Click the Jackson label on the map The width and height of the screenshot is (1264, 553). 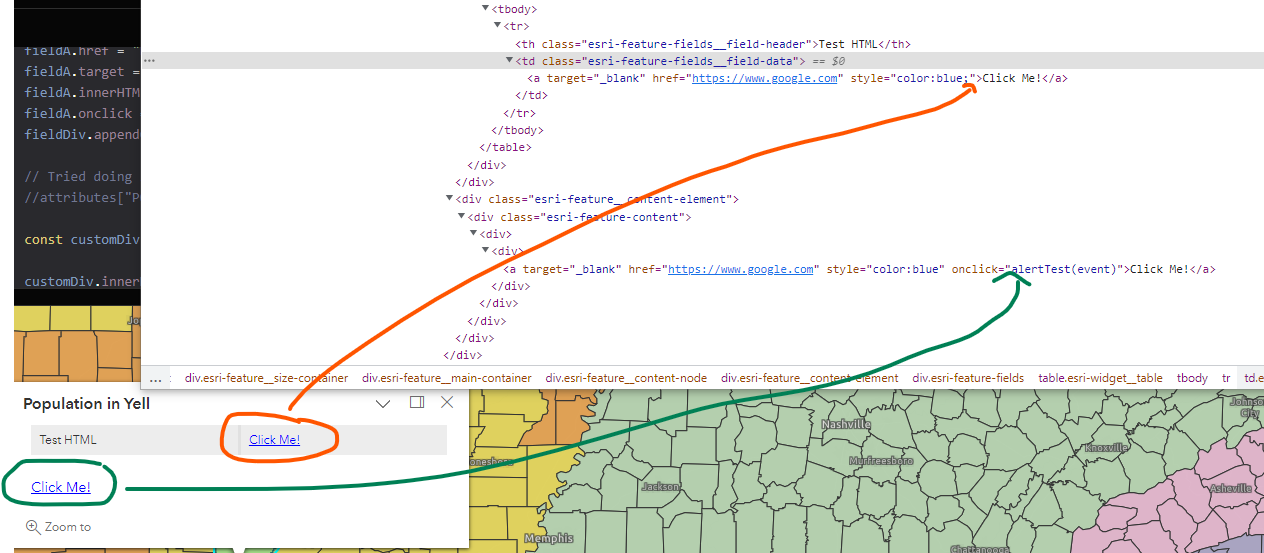pyautogui.click(x=660, y=487)
